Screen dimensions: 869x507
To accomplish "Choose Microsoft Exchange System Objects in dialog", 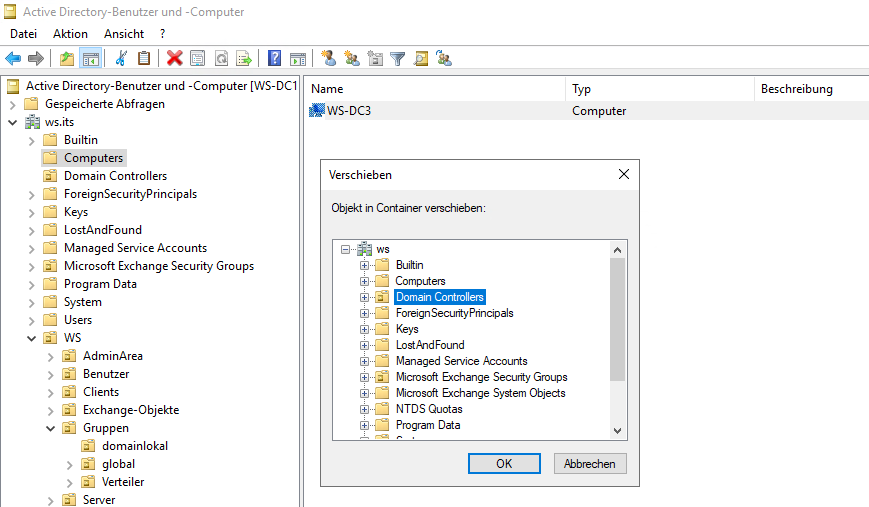I will 480,393.
